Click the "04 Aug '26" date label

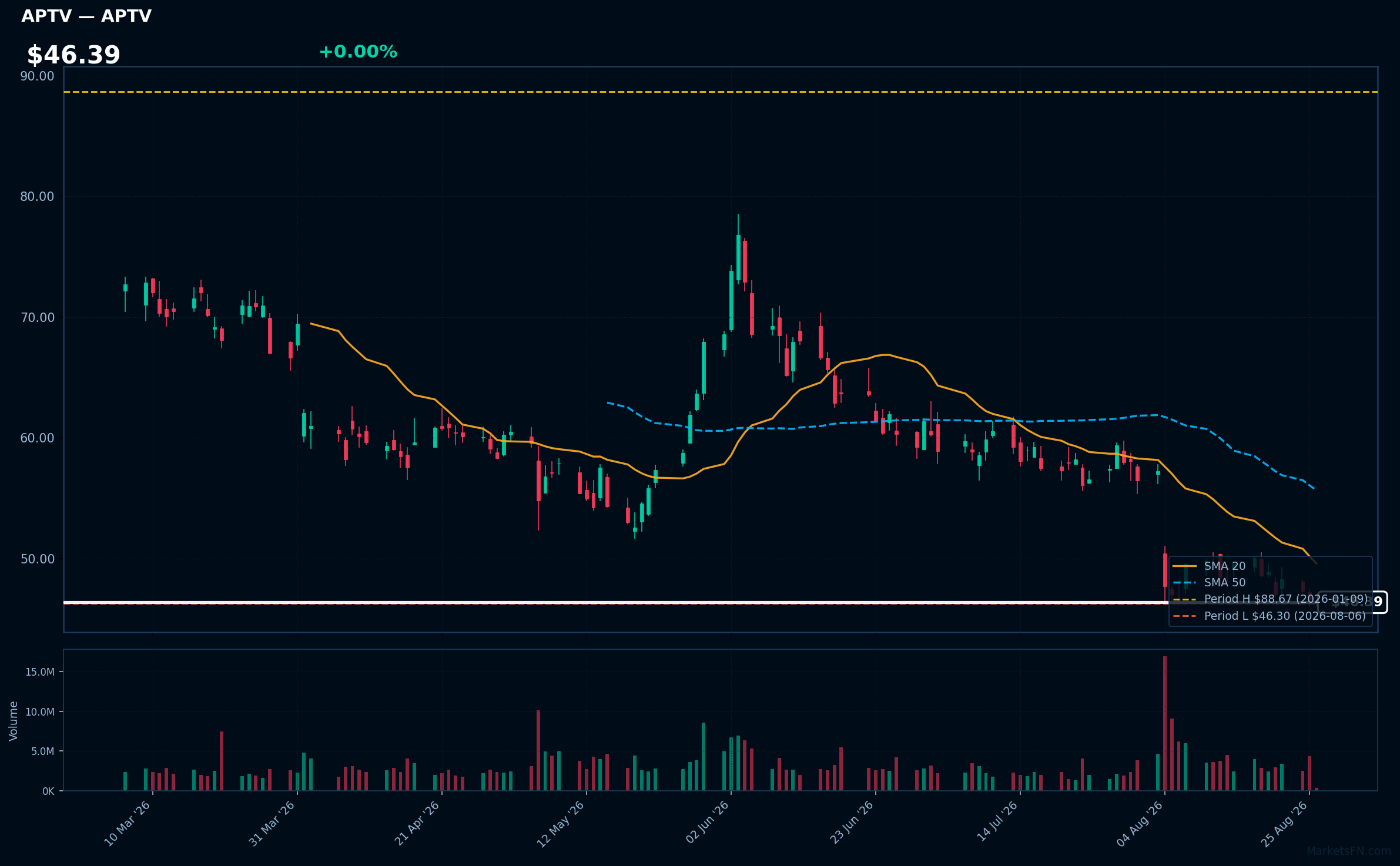tap(1140, 824)
